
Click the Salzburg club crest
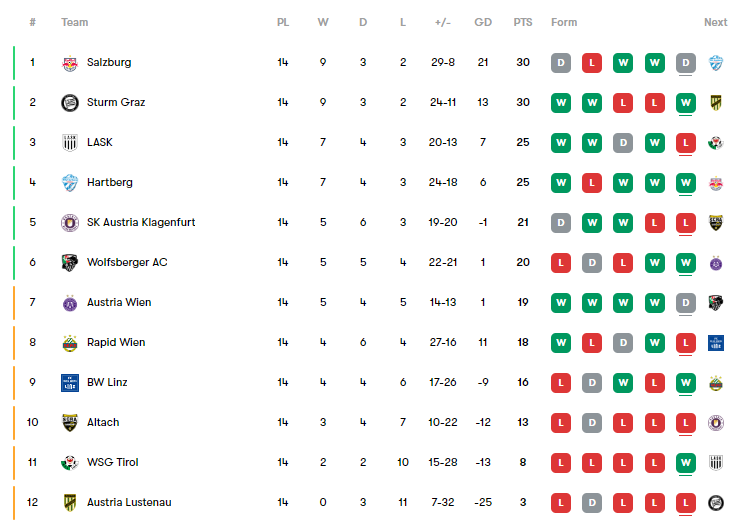tap(70, 63)
